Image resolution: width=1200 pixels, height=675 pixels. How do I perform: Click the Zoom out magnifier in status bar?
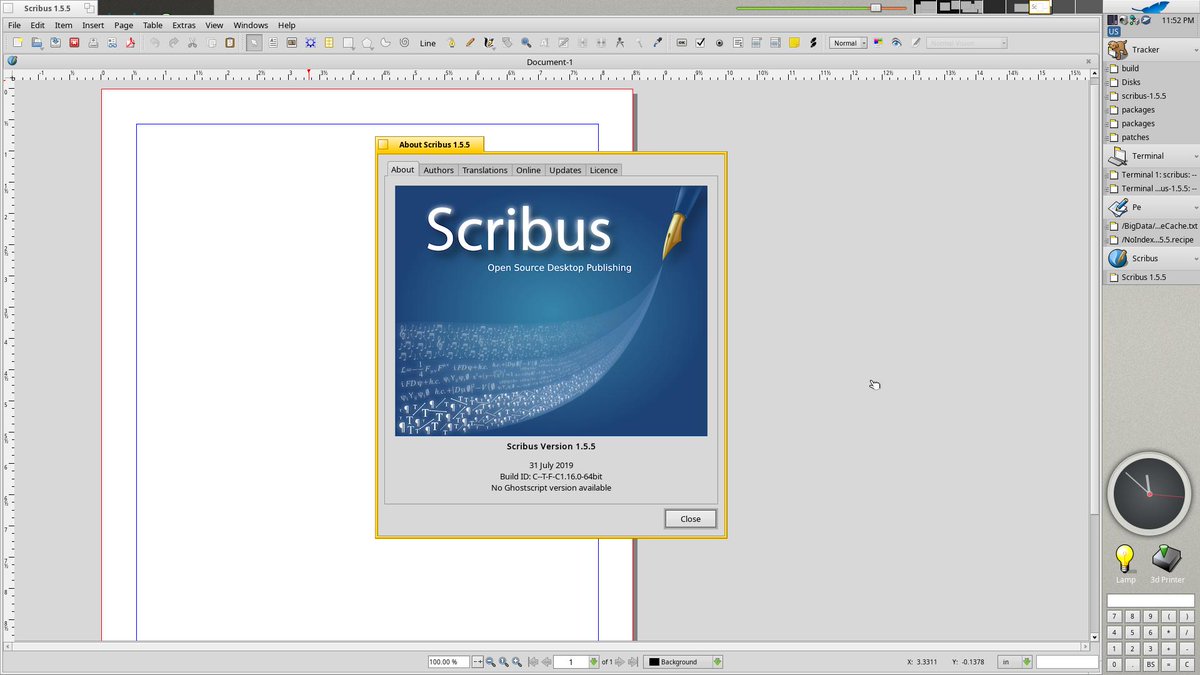point(491,662)
